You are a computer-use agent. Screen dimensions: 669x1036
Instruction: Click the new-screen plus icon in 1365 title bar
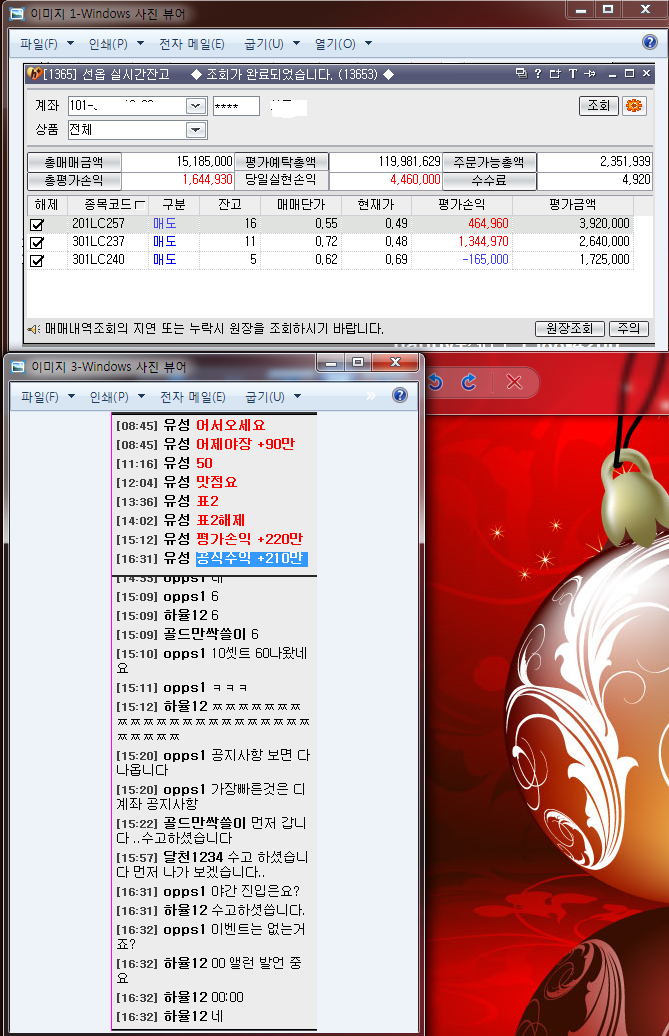555,73
